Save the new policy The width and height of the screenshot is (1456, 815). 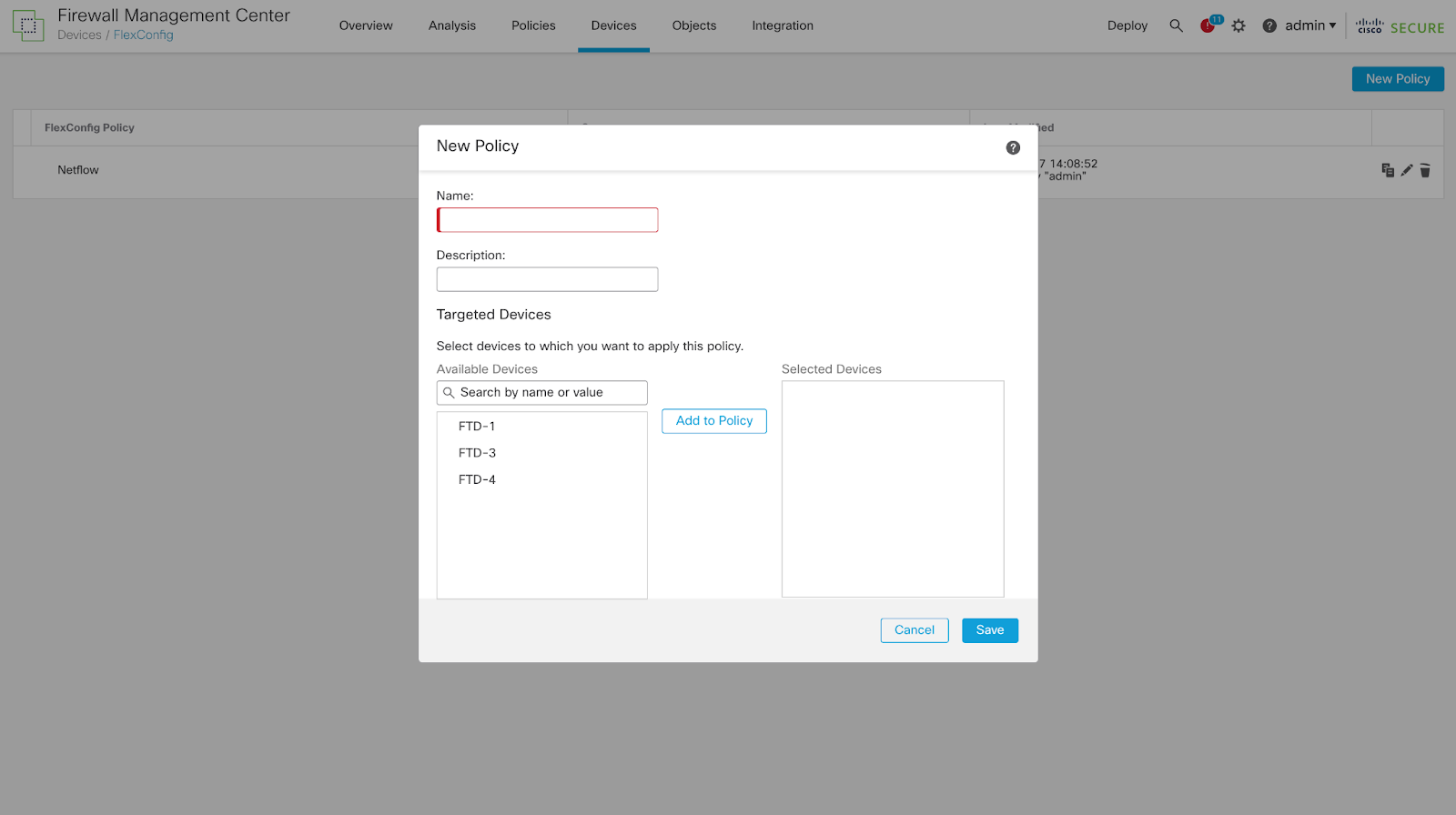coord(990,630)
